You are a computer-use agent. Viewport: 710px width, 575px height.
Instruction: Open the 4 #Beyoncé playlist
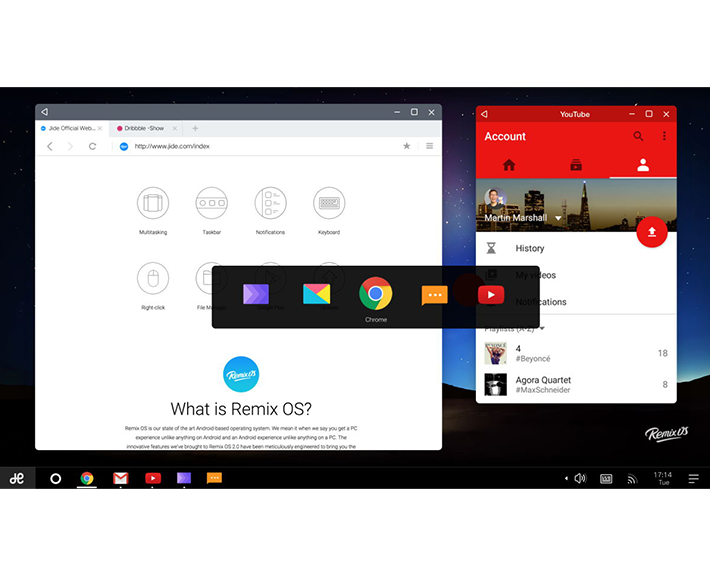pyautogui.click(x=576, y=353)
